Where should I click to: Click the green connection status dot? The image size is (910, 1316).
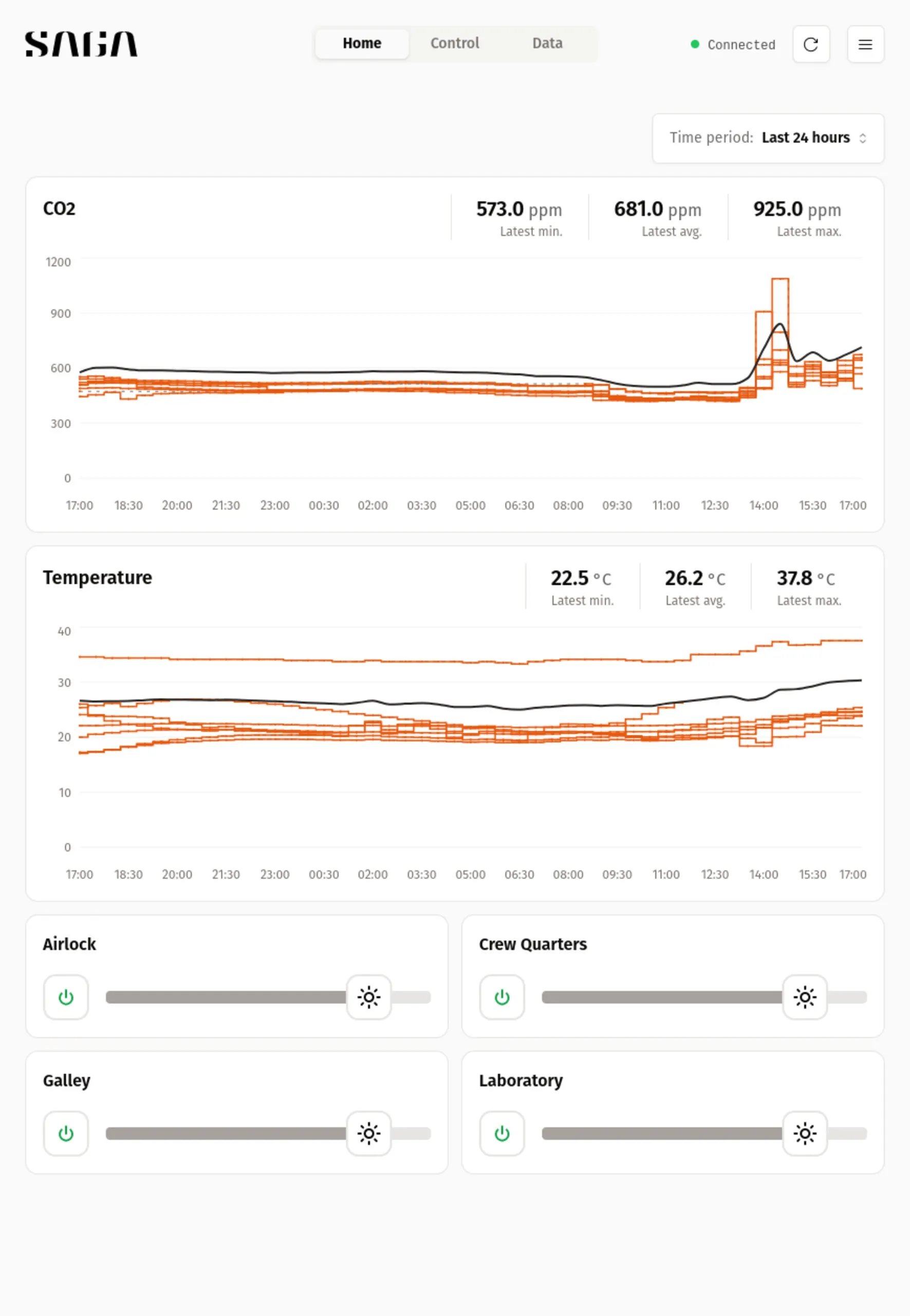point(694,45)
